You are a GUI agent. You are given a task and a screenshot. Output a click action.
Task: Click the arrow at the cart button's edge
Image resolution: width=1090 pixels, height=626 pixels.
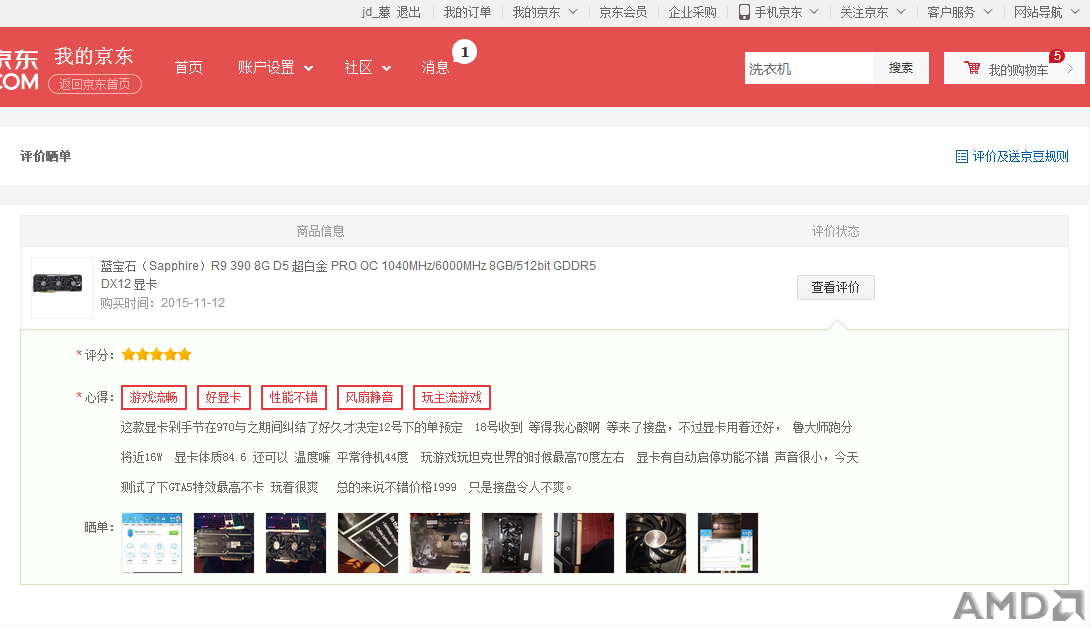1071,68
